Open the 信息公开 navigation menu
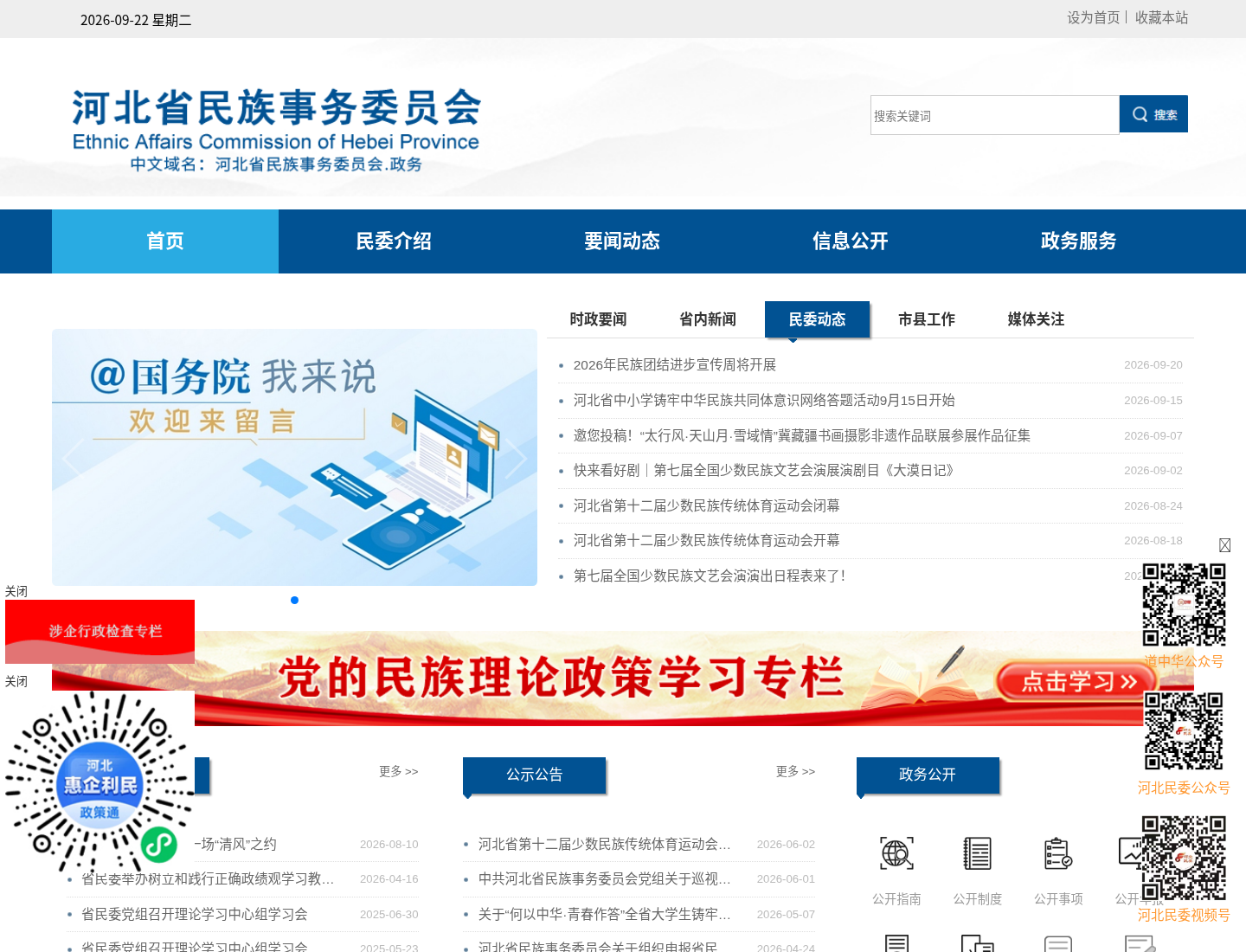1246x952 pixels. point(851,241)
